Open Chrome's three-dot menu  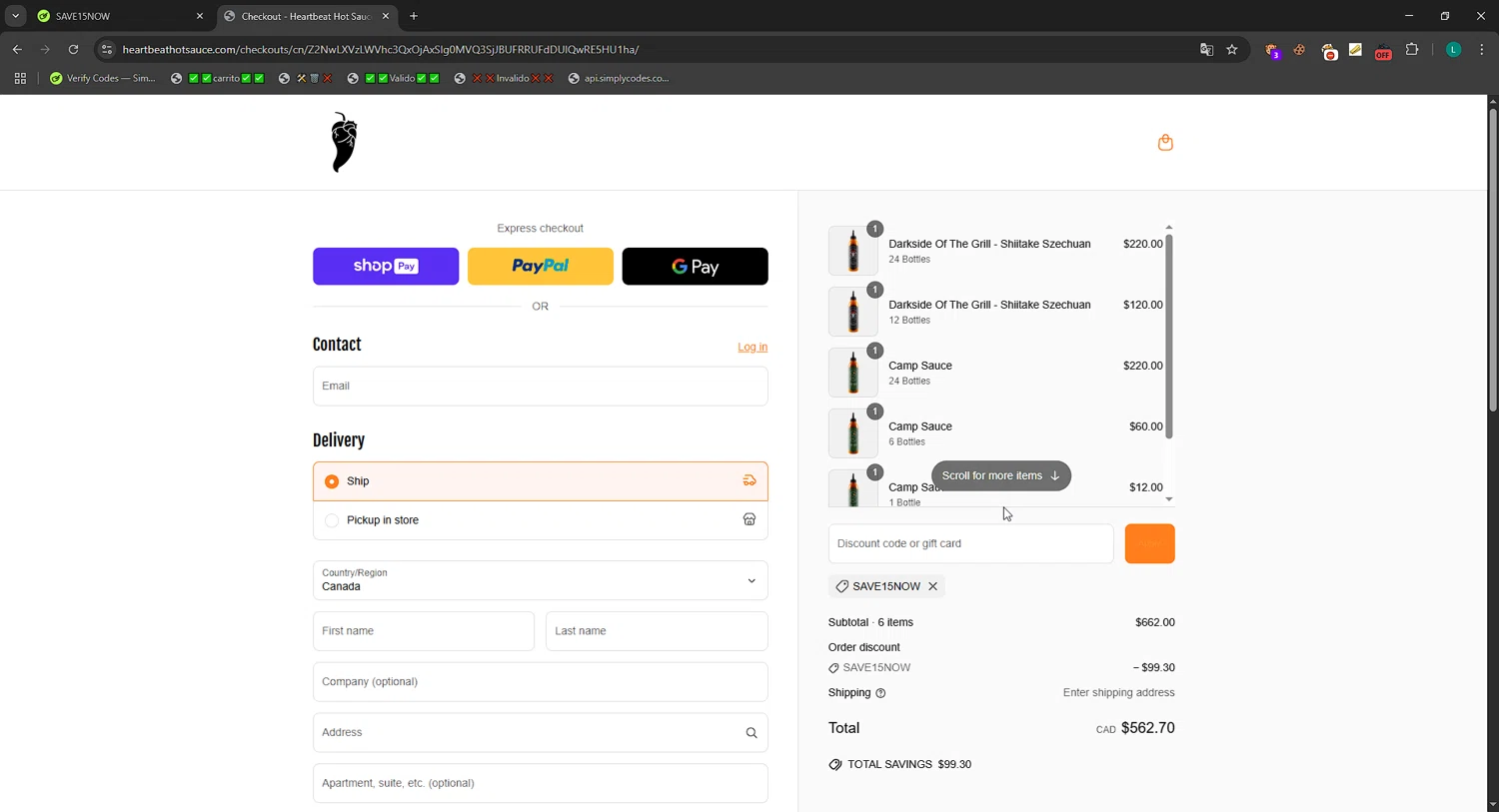pyautogui.click(x=1482, y=49)
